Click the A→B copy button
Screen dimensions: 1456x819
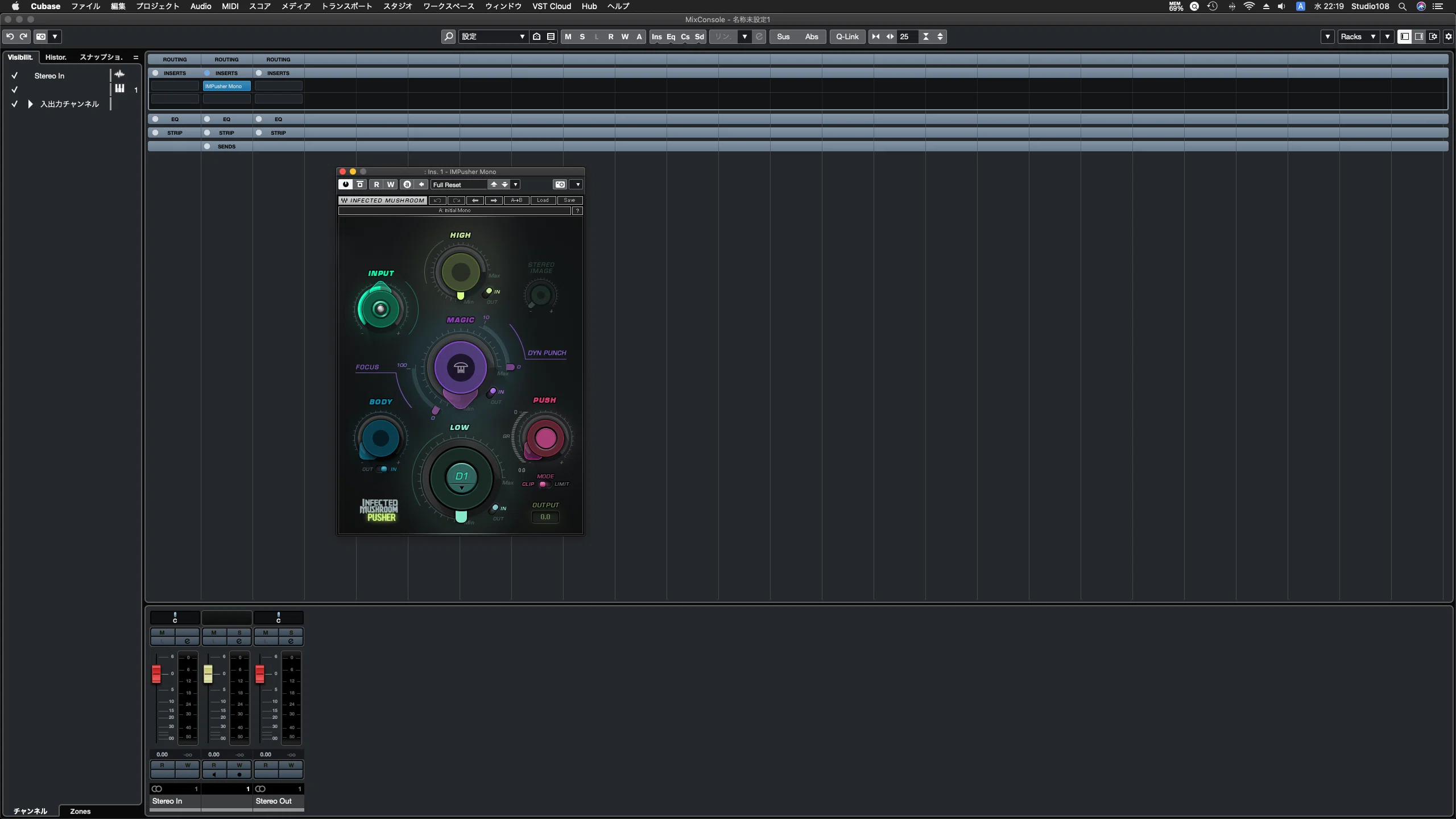(x=516, y=200)
